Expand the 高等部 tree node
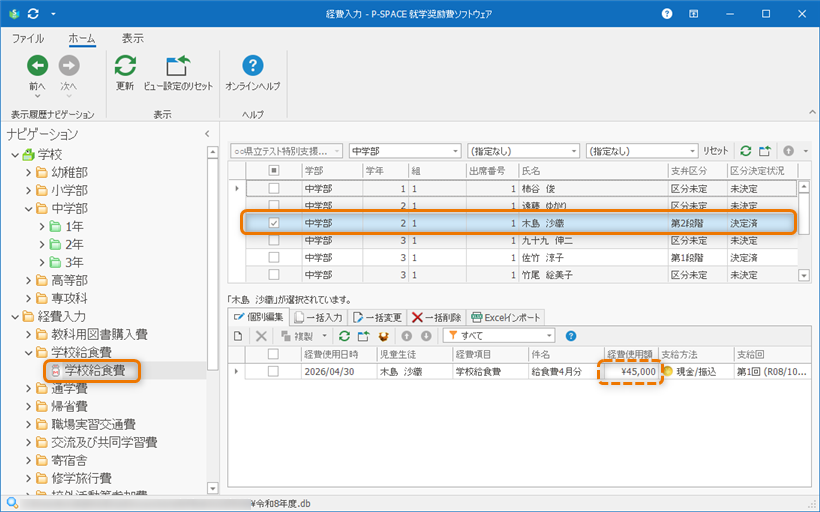Image resolution: width=820 pixels, height=512 pixels. (29, 280)
